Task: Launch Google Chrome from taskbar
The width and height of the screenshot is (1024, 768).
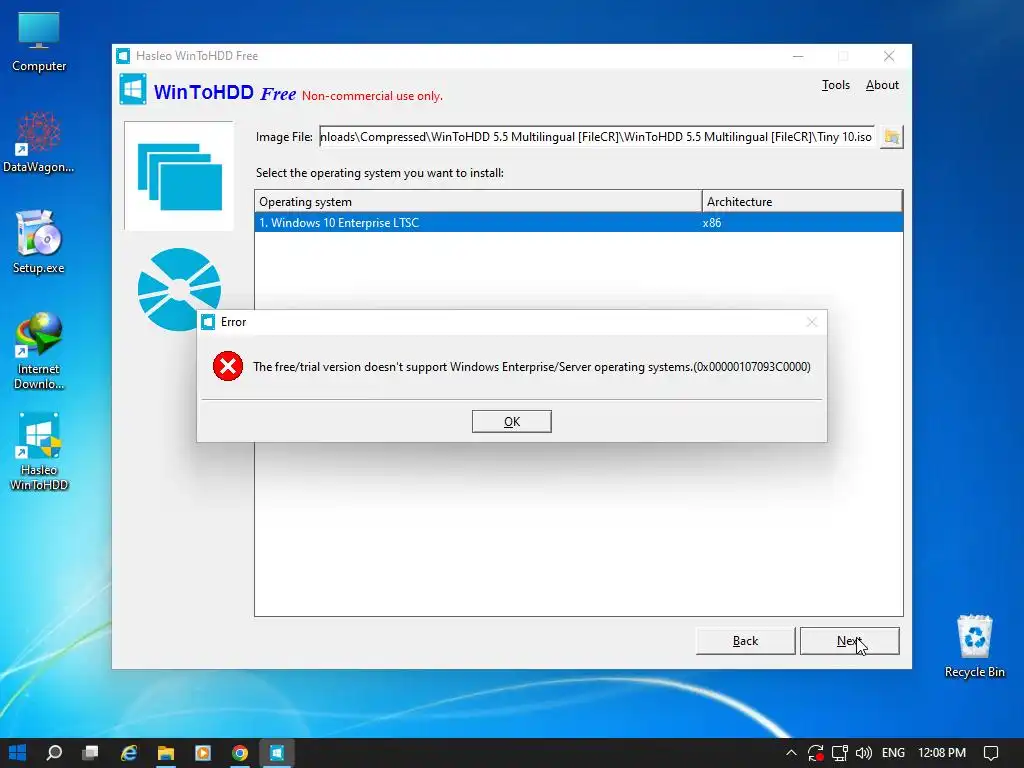Action: click(x=240, y=753)
